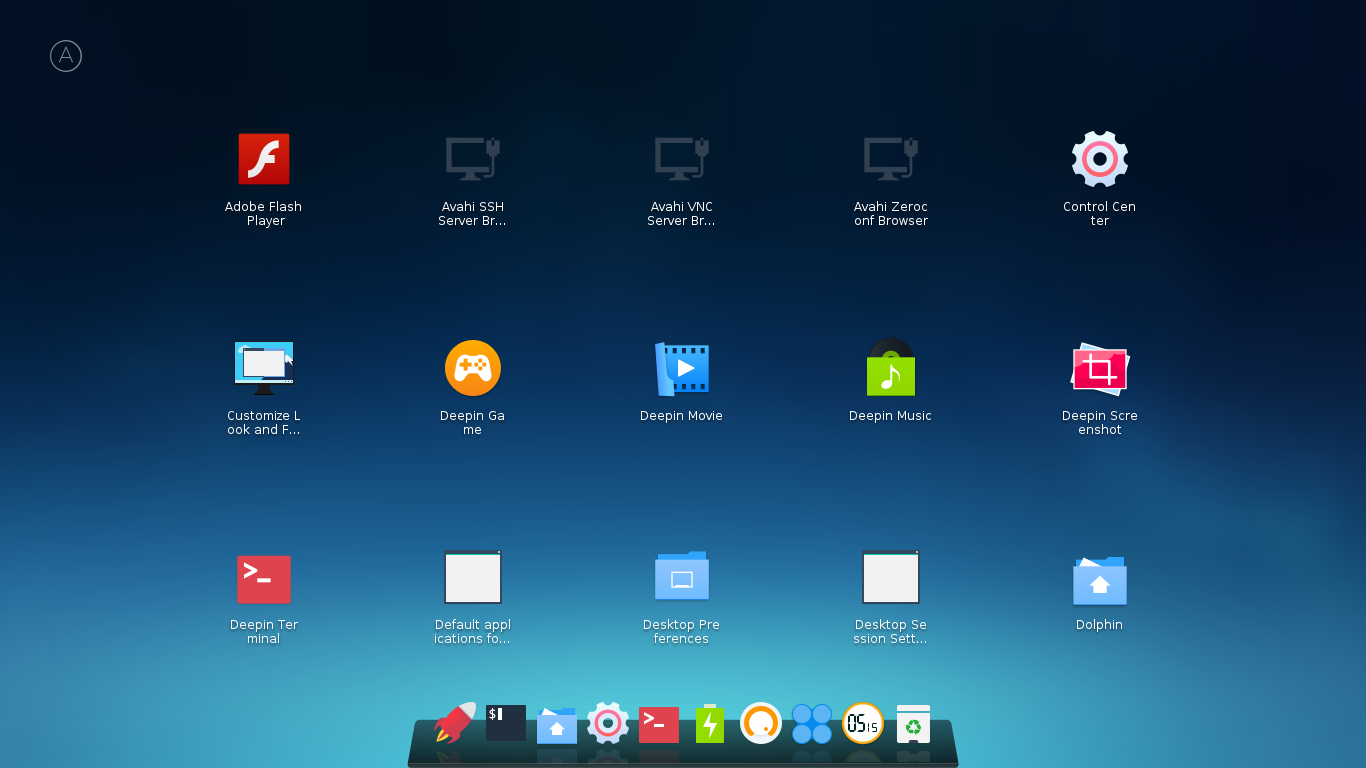This screenshot has width=1366, height=768.
Task: Launch Deepin Game
Action: (473, 368)
